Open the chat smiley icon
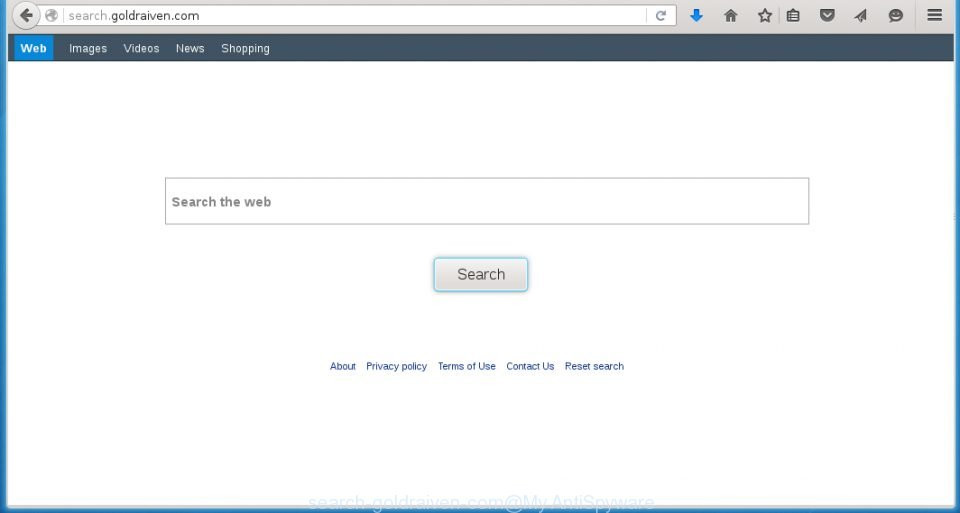The width and height of the screenshot is (960, 513). click(896, 15)
